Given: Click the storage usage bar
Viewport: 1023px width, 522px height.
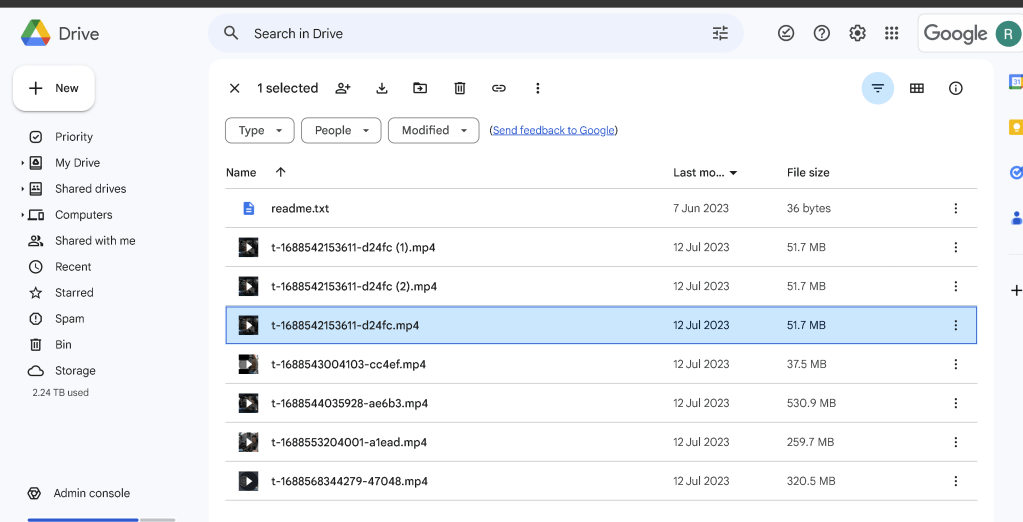Looking at the screenshot, I should point(101,519).
